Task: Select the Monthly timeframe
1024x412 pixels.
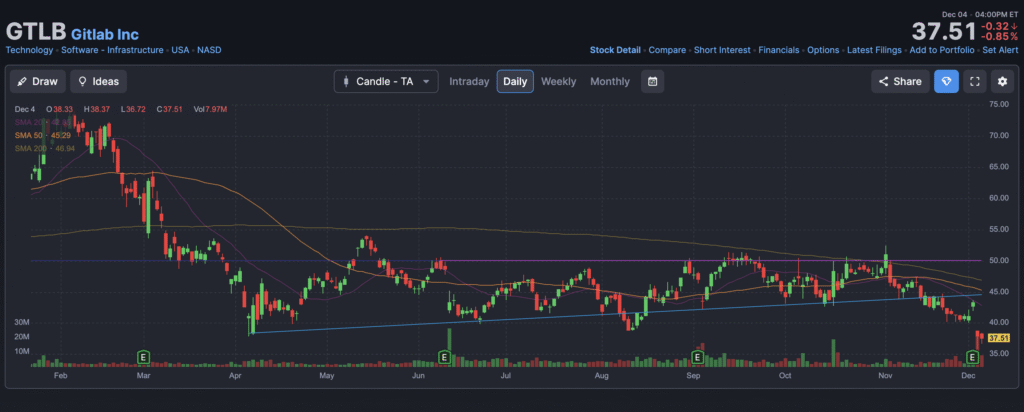Action: 610,81
